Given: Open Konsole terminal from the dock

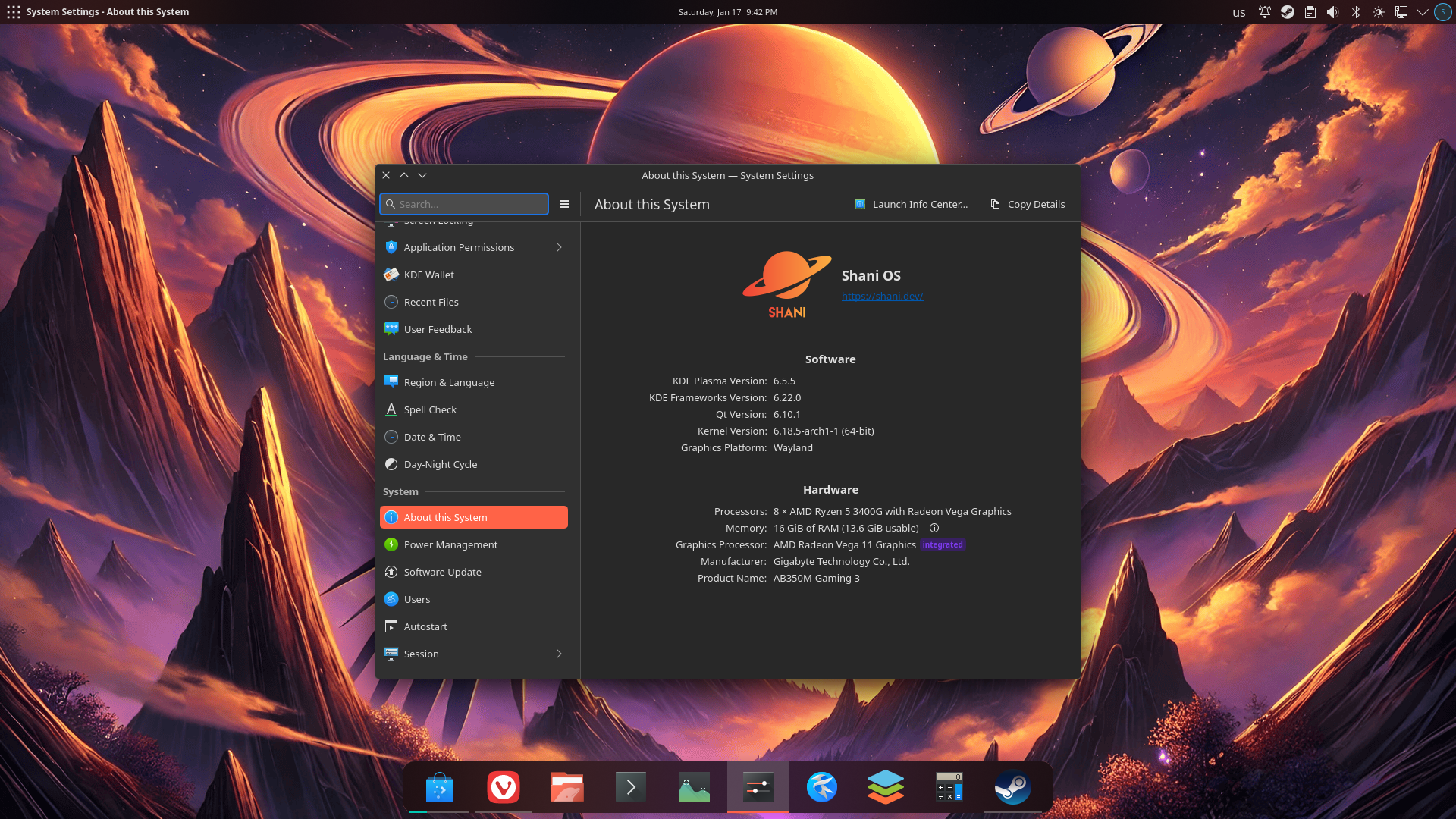Looking at the screenshot, I should click(x=631, y=787).
